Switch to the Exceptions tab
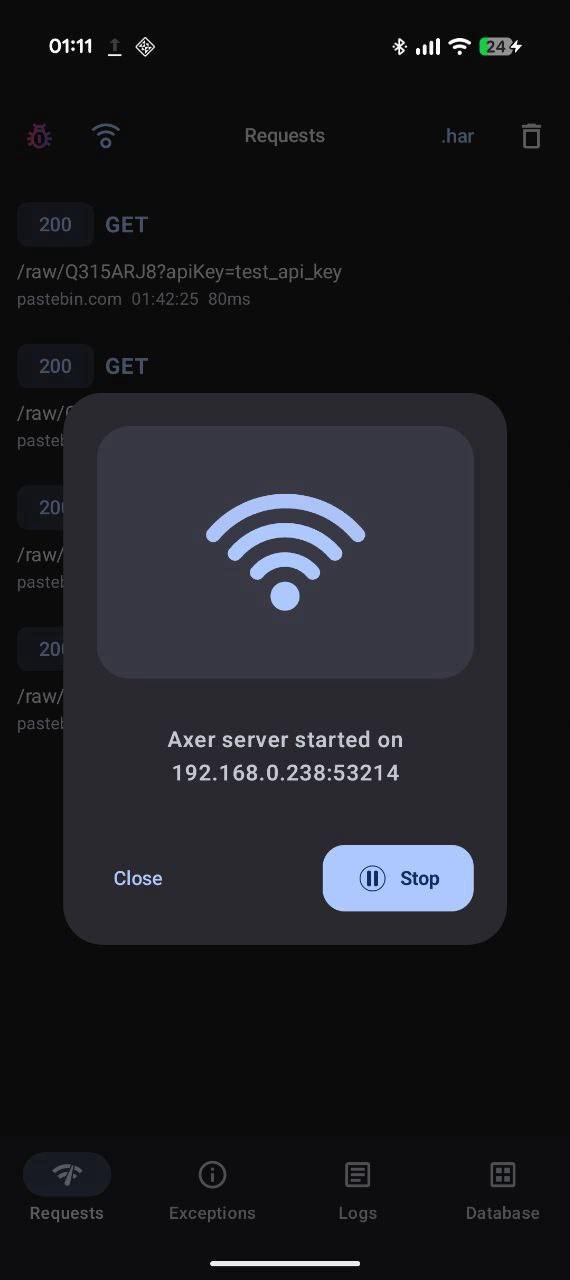This screenshot has width=570, height=1280. 212,1191
